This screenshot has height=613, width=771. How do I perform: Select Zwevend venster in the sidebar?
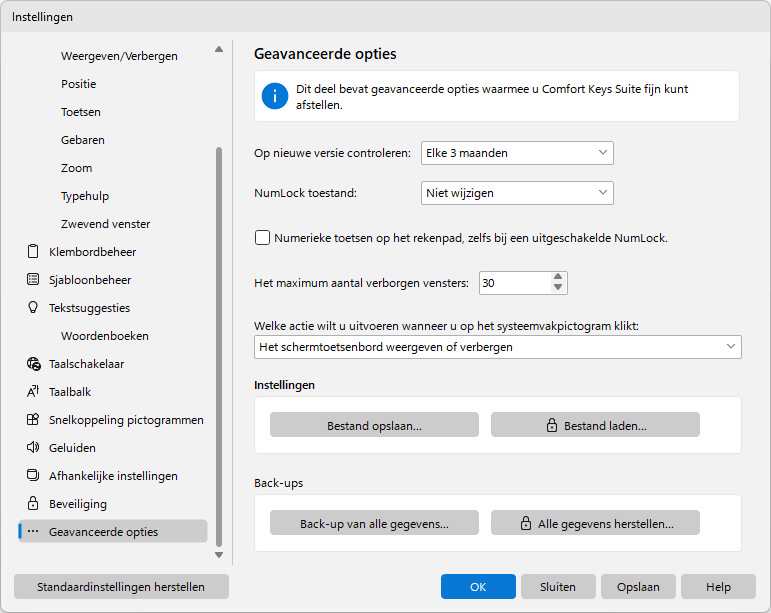(106, 224)
